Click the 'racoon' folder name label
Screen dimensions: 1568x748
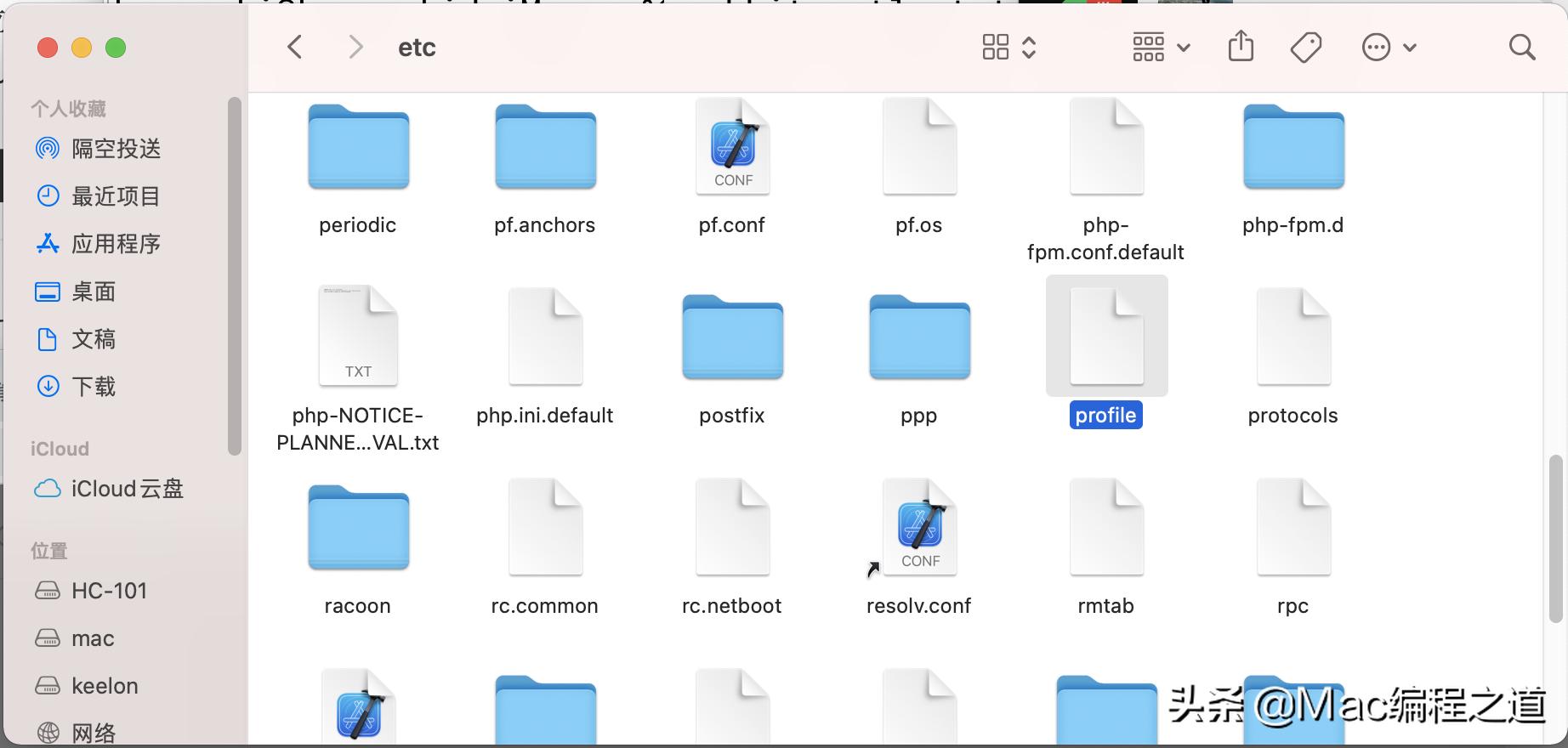pyautogui.click(x=357, y=606)
